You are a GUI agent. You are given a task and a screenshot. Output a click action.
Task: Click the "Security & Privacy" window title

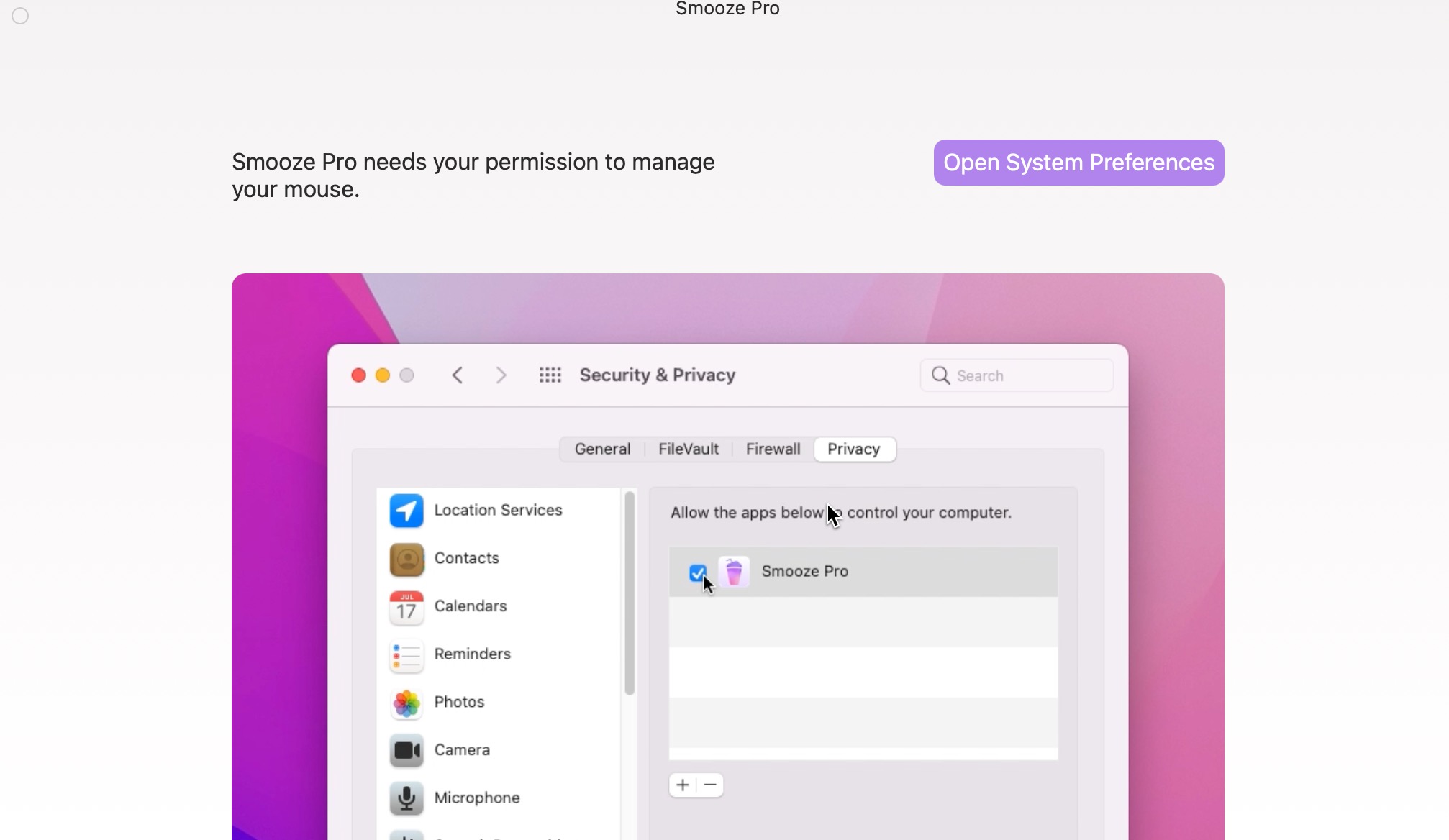(658, 375)
